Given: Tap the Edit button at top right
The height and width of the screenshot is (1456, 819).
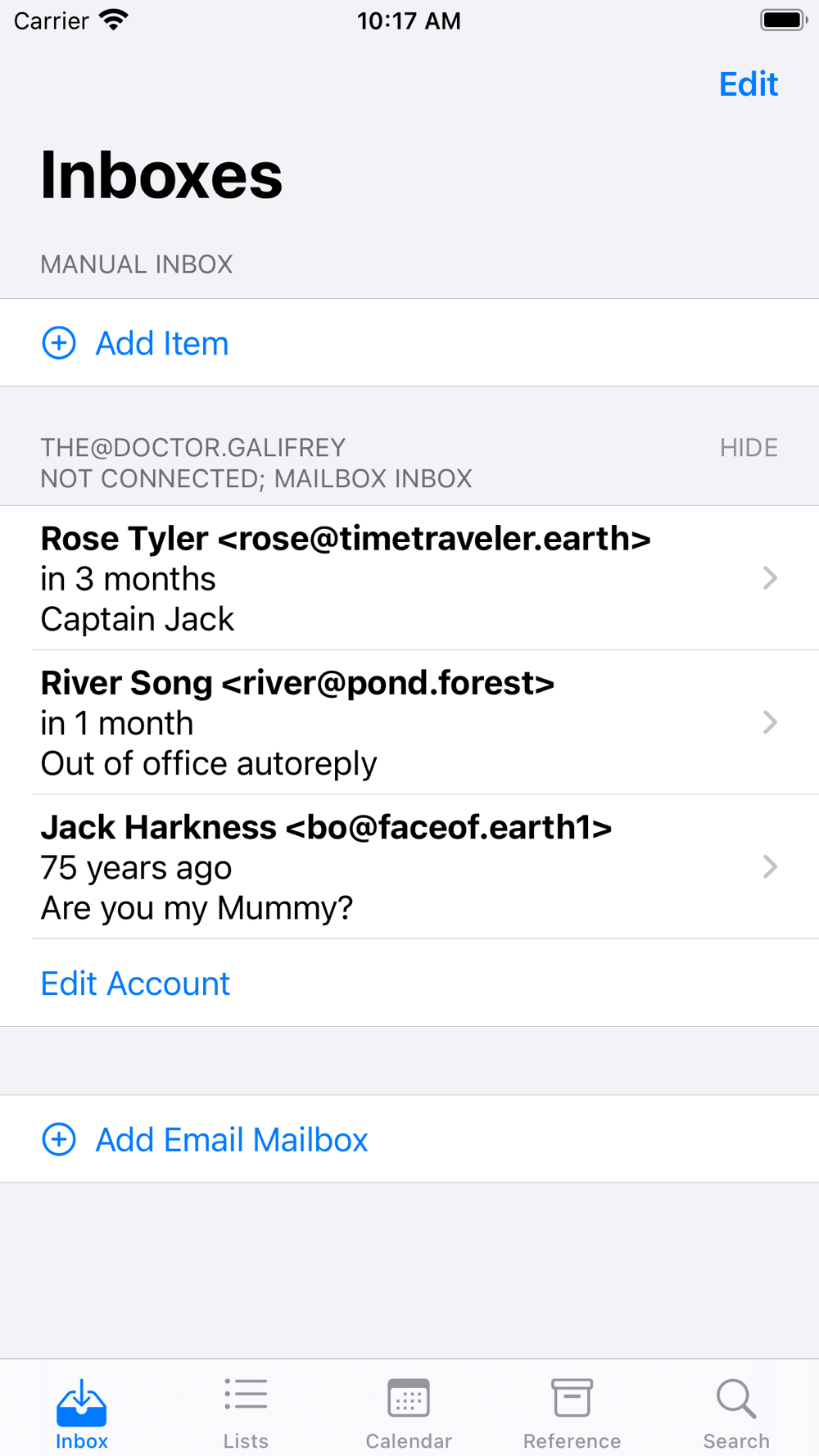Looking at the screenshot, I should click(x=749, y=84).
